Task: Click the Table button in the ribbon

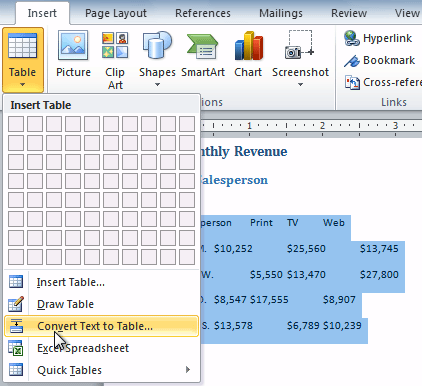Action: [23, 60]
